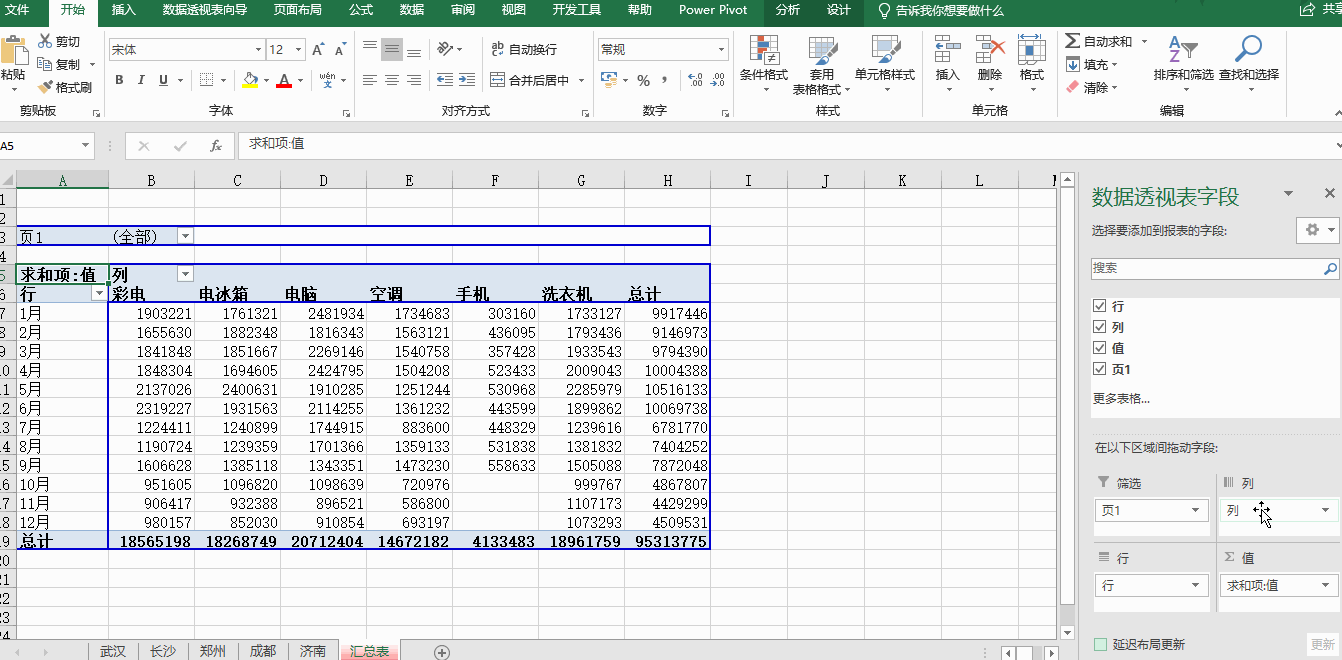The width and height of the screenshot is (1342, 660).
Task: Switch to the 分析 (Analyze) ribbon tab
Action: coord(788,10)
